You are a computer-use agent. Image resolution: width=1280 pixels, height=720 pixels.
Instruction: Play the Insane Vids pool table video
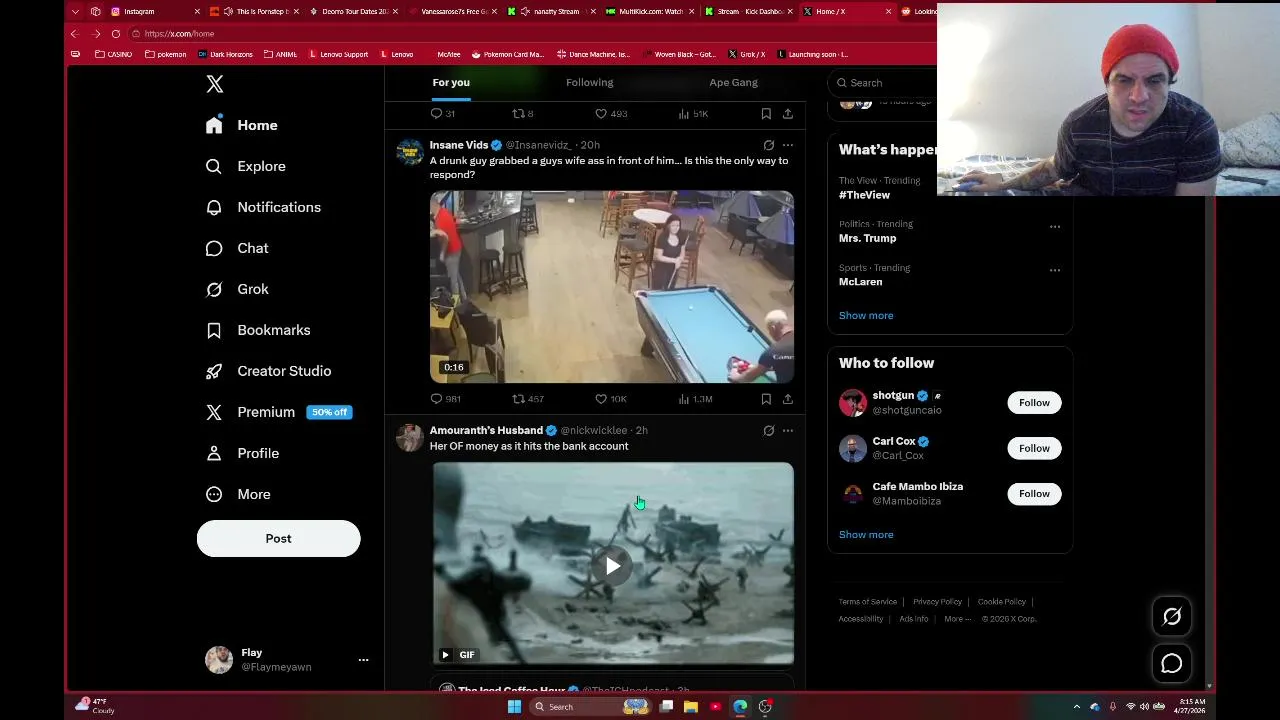[612, 287]
